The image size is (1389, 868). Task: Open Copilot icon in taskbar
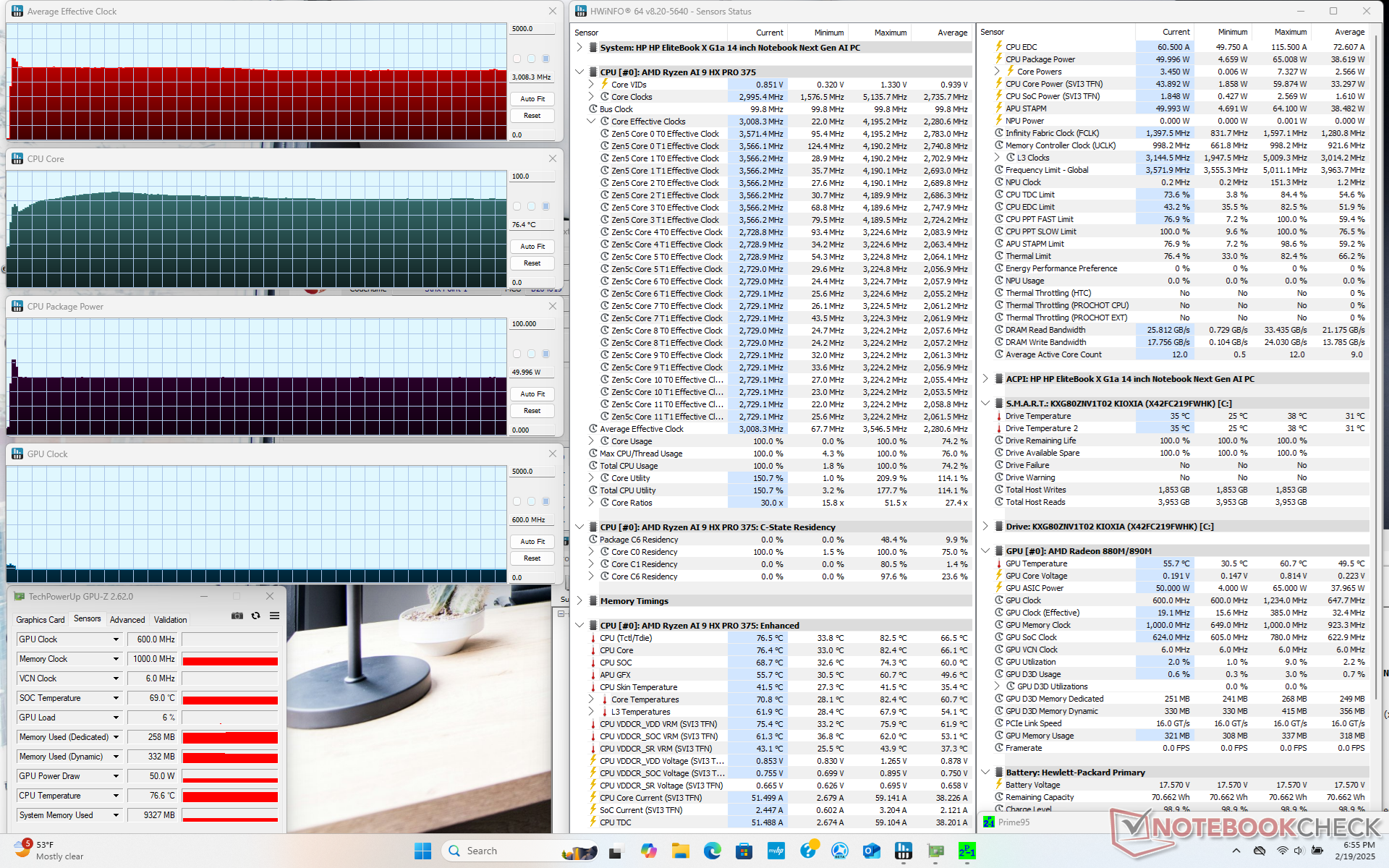(x=648, y=851)
